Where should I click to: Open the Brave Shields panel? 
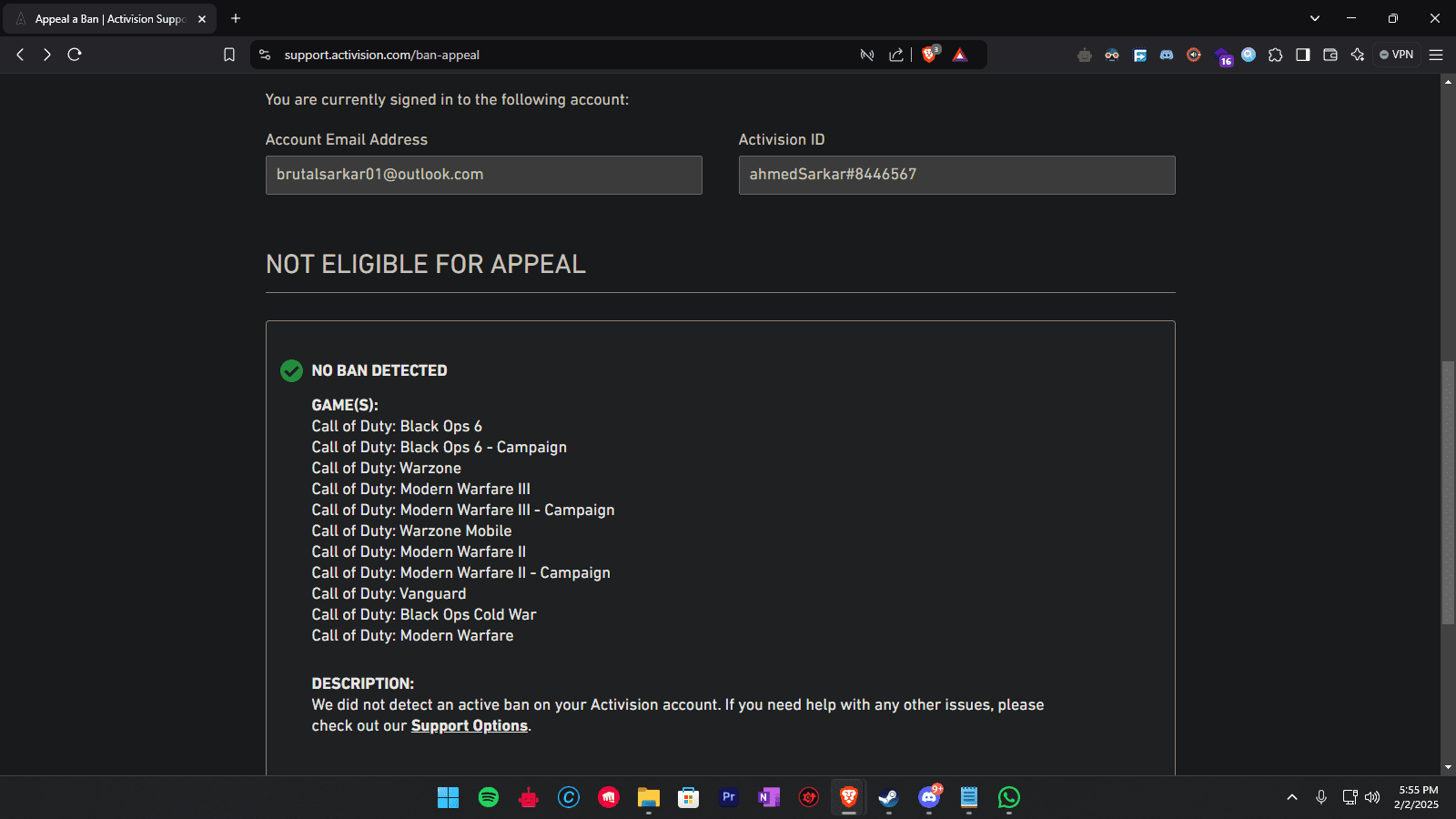pos(929,55)
